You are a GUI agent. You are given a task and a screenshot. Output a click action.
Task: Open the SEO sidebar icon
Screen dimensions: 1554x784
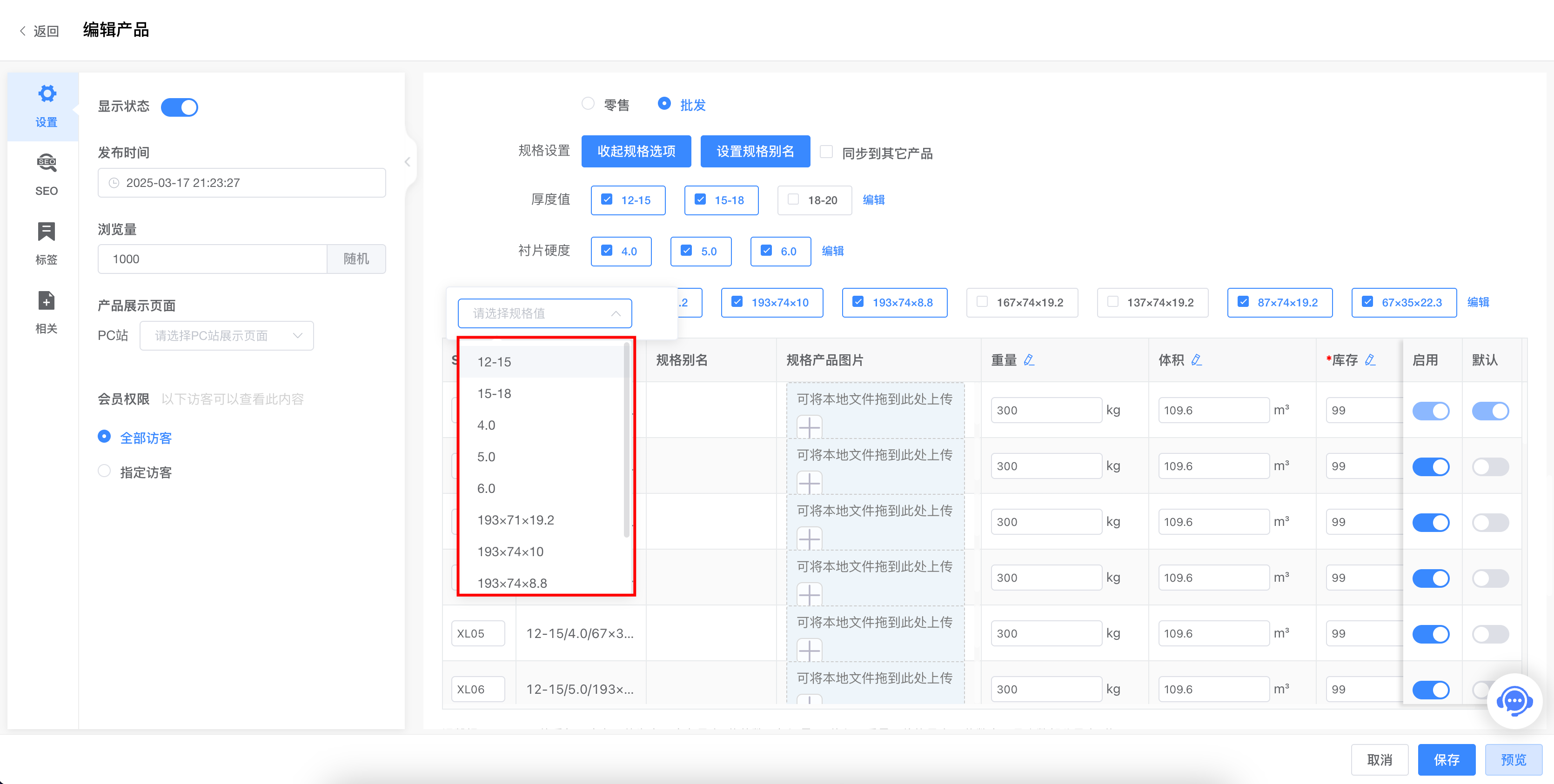coord(47,162)
